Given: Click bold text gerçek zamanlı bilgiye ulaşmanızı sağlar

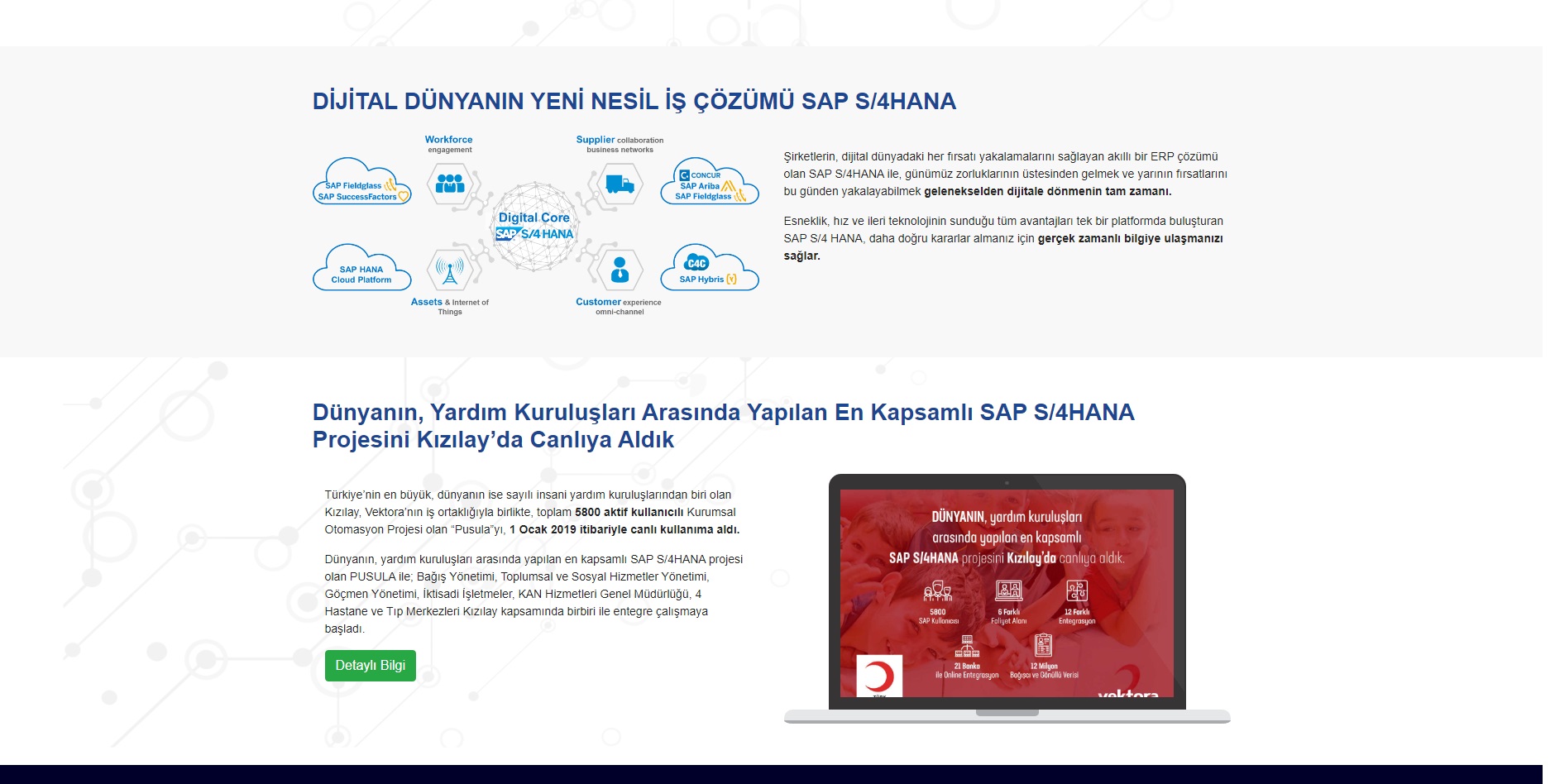Looking at the screenshot, I should 1003,246.
